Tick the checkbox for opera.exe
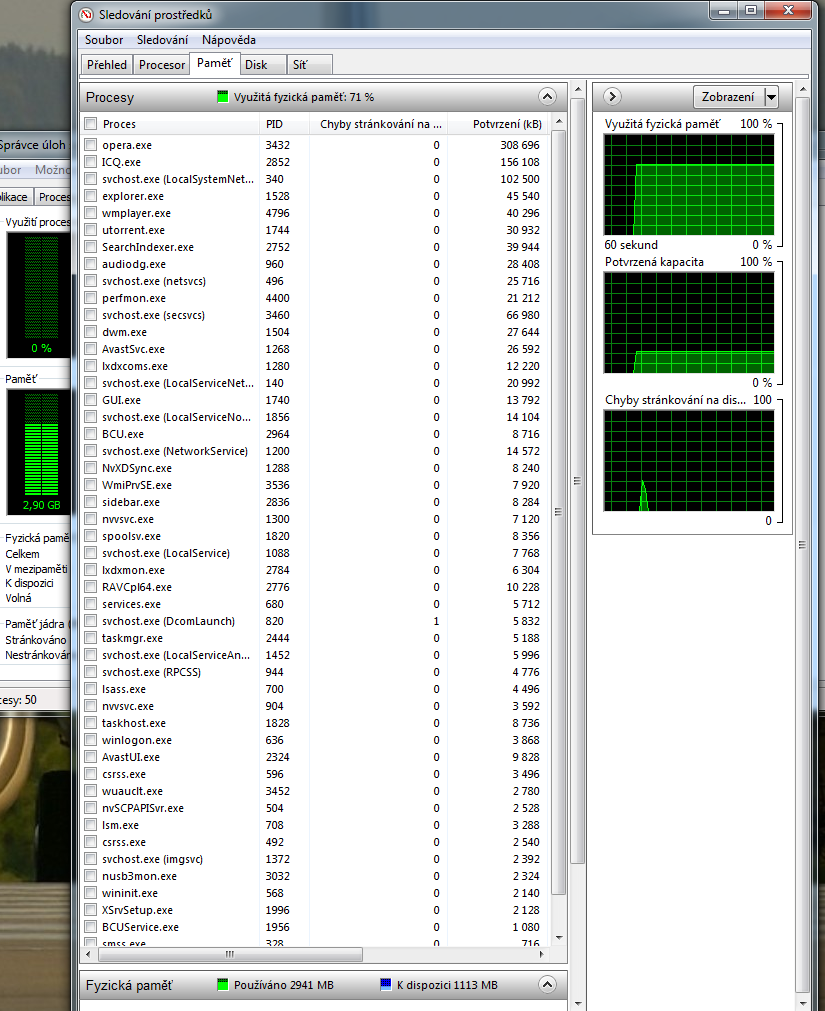Viewport: 825px width, 1011px height. pos(91,145)
